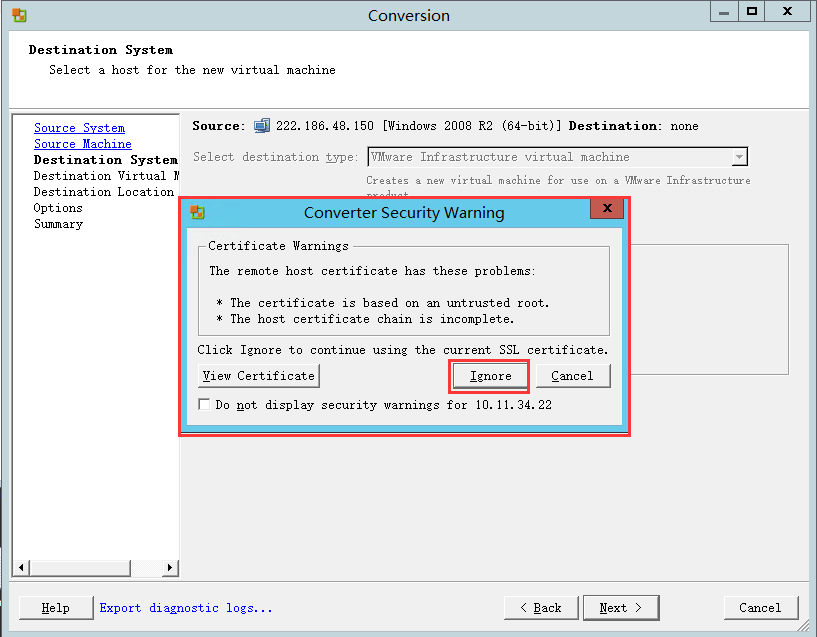
Task: Select the Summary step in the sidebar
Action: (58, 224)
